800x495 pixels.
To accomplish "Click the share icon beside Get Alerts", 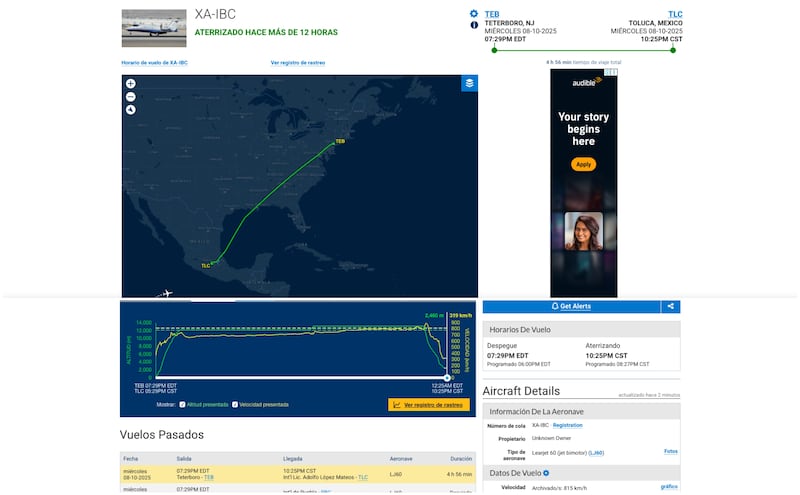I will click(671, 306).
